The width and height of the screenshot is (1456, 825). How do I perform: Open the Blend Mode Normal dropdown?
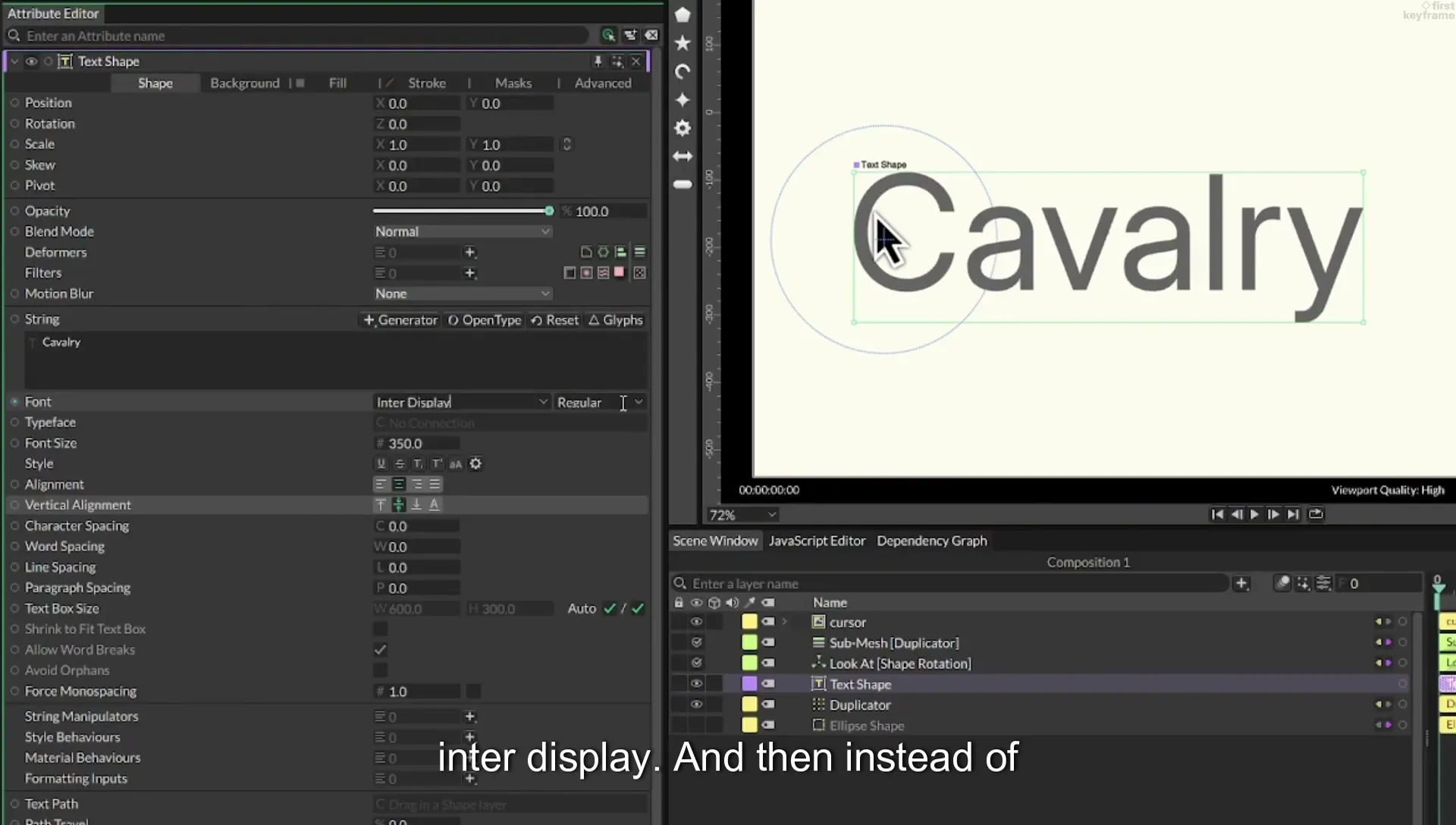coord(463,231)
